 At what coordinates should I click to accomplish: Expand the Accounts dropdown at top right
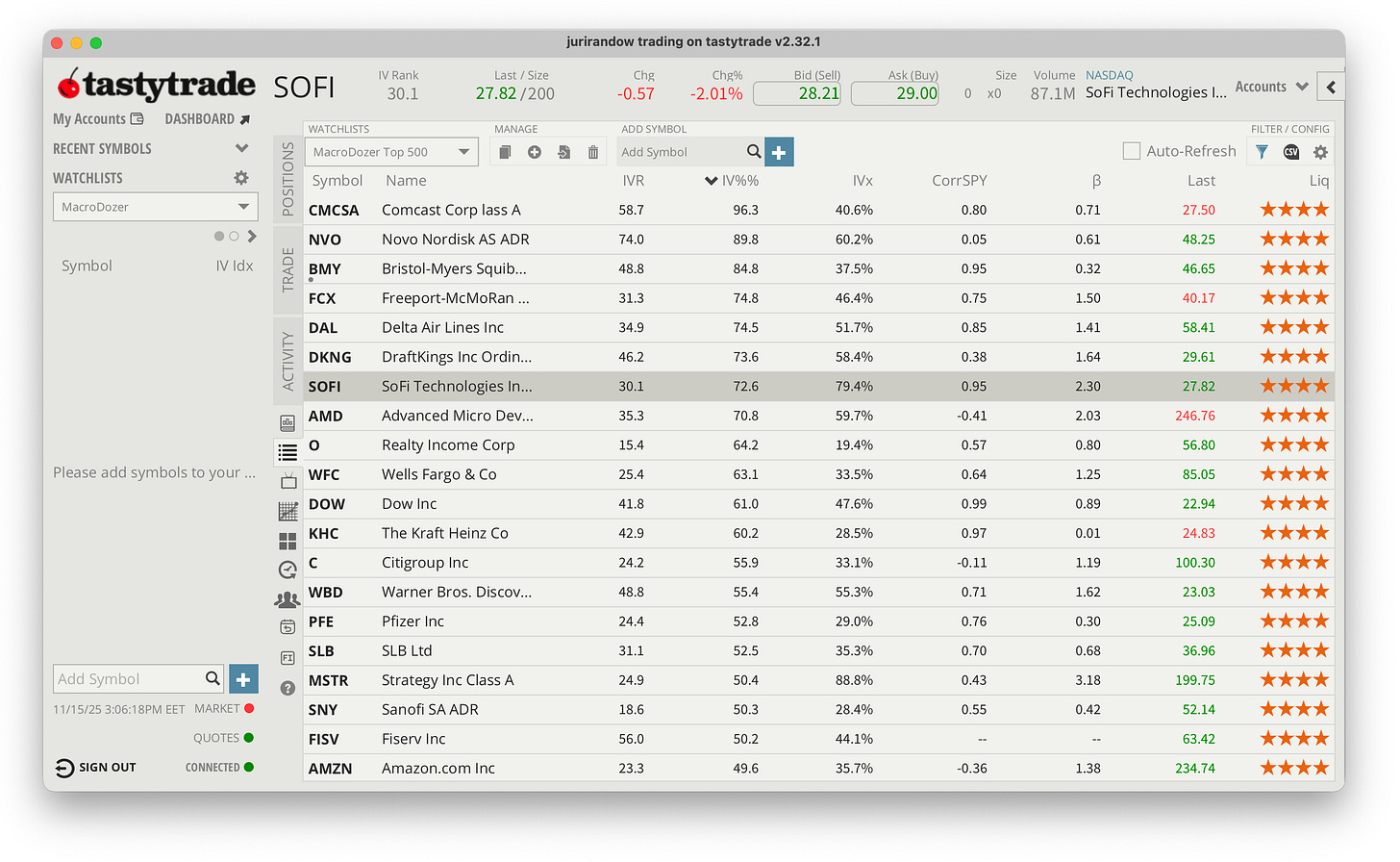coord(1272,87)
